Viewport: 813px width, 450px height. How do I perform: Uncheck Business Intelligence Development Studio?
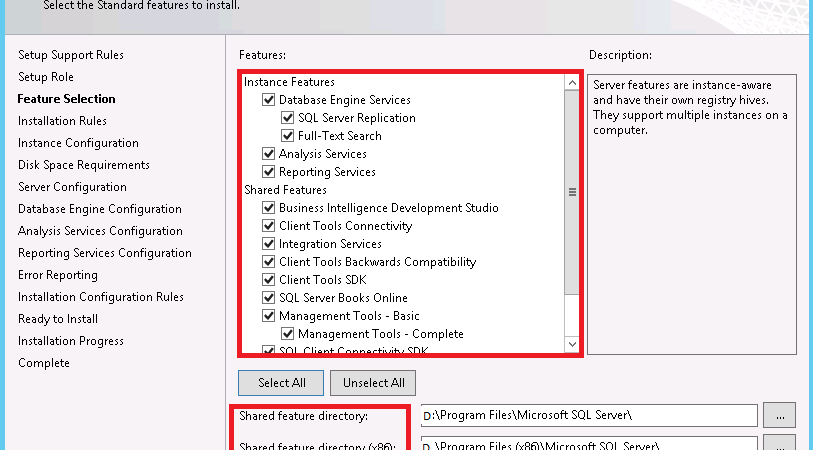coord(268,208)
